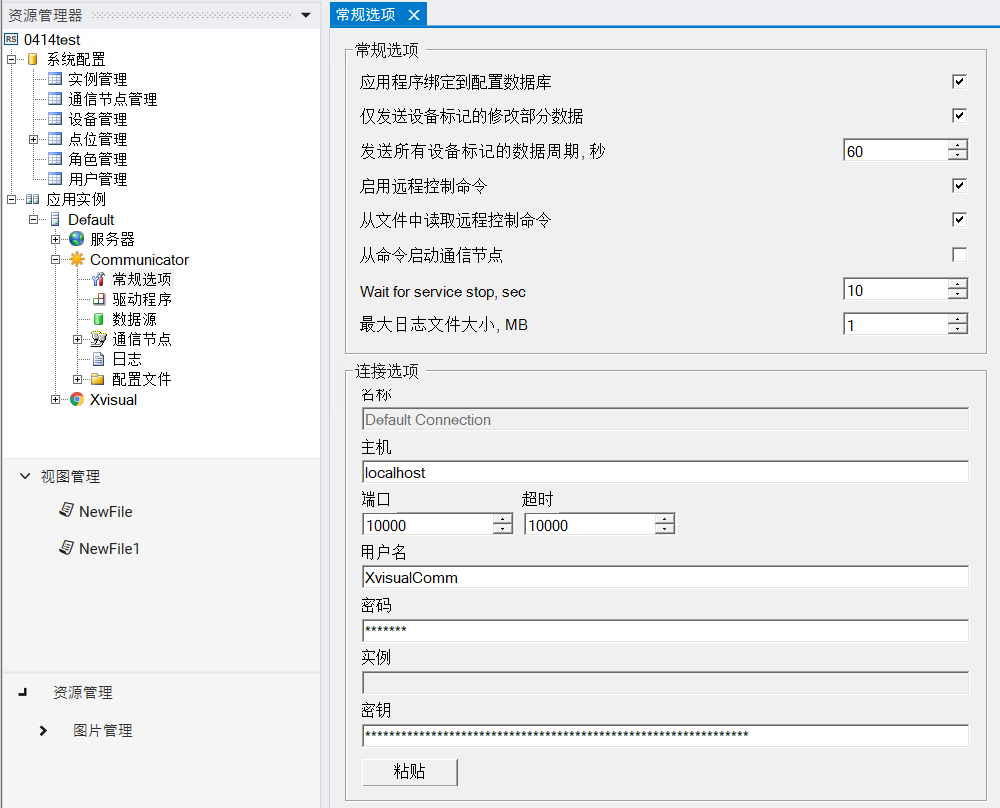Viewport: 1000px width, 808px height.
Task: Click the 角色管理 table icon
Action: coord(55,159)
